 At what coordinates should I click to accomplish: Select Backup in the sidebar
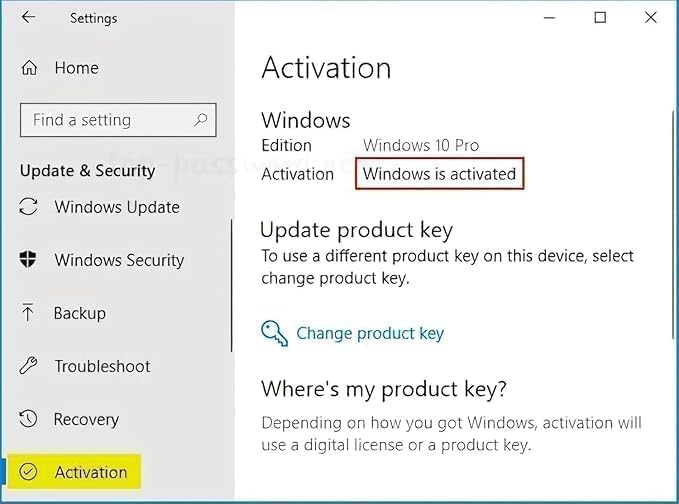80,313
